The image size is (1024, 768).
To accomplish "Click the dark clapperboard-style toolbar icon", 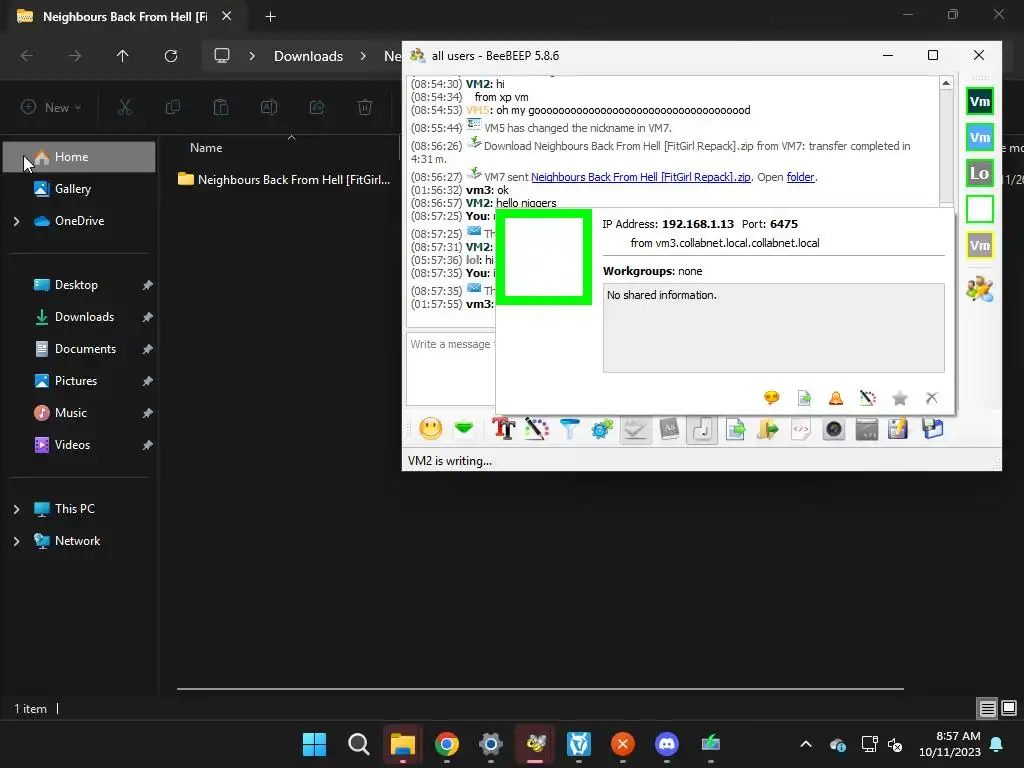I will [867, 429].
